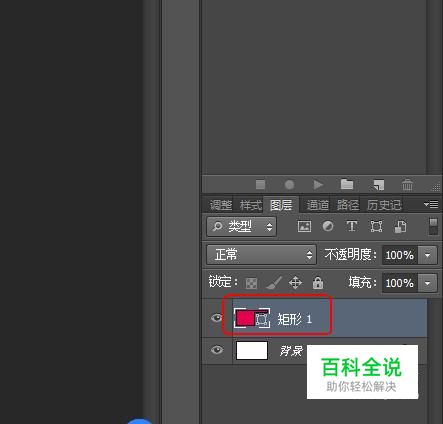Expand the 不透明度 slider arrow
This screenshot has height=424, width=443.
(428, 255)
